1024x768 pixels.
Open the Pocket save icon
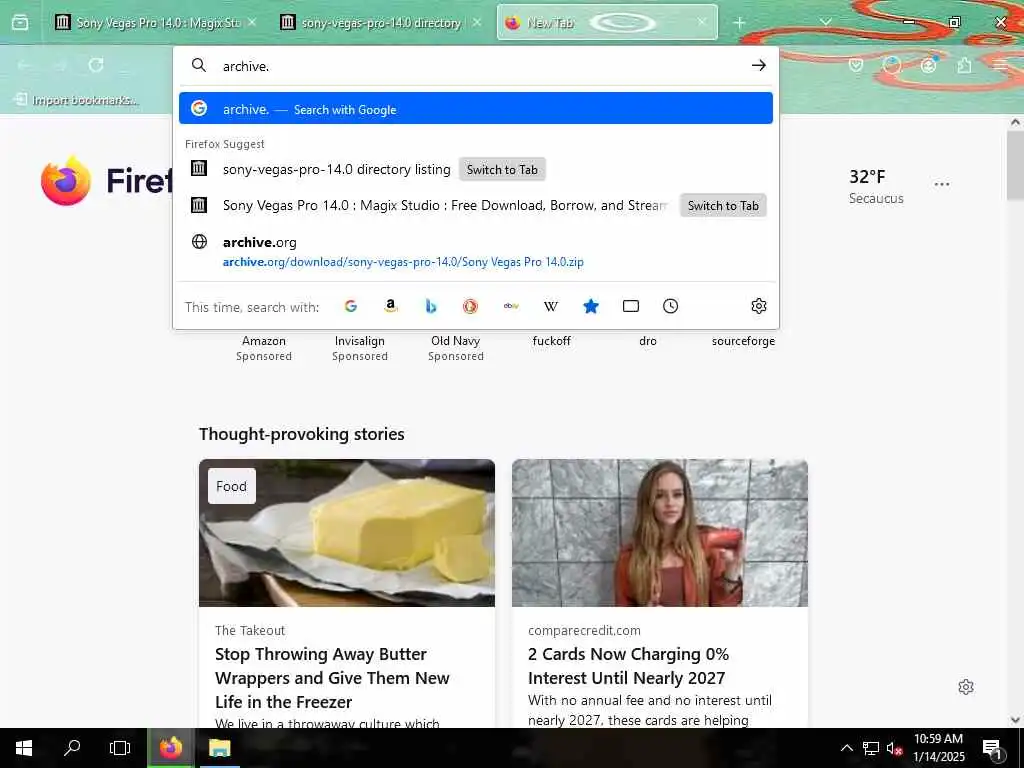856,65
